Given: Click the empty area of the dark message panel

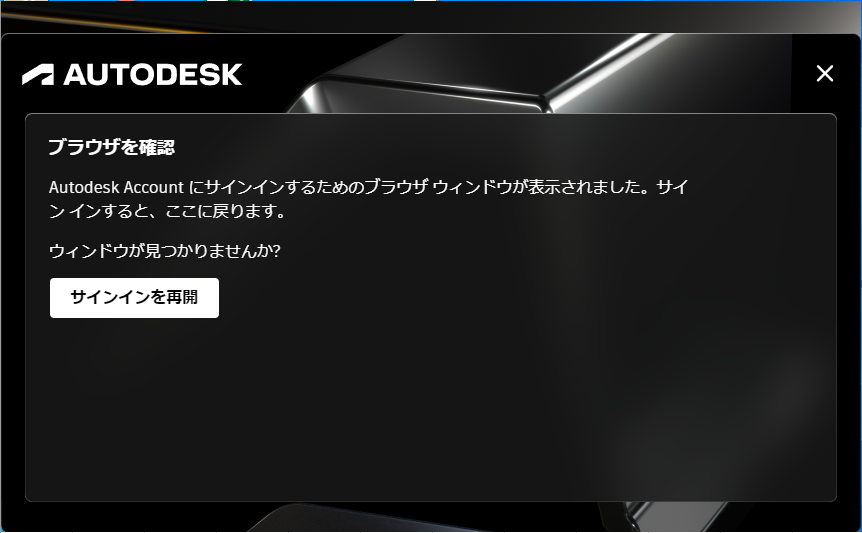Looking at the screenshot, I should tap(431, 407).
